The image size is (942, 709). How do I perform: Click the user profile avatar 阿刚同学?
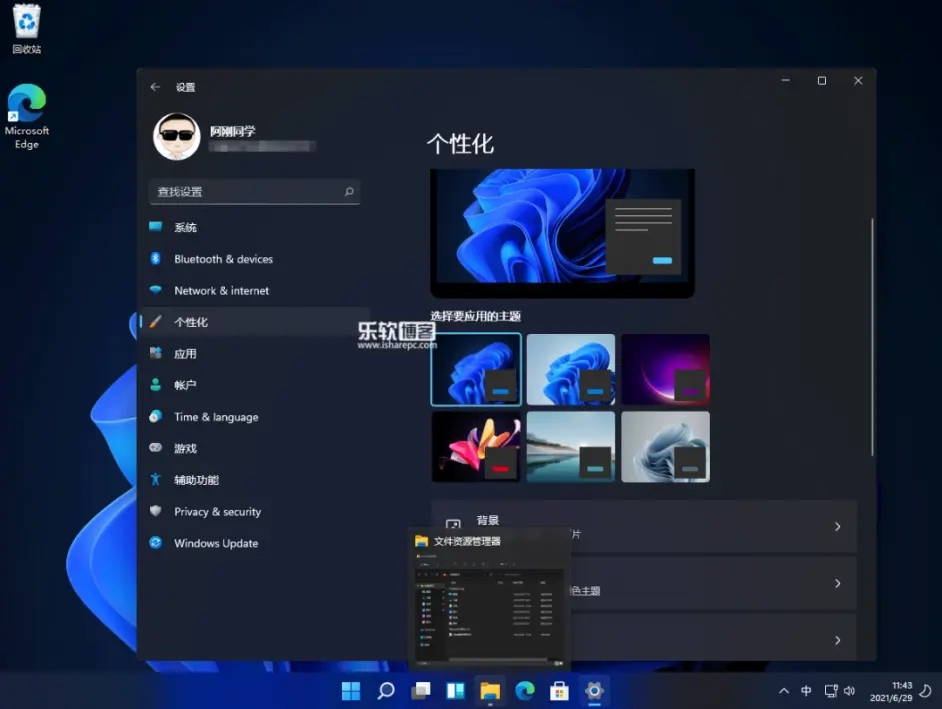[177, 137]
